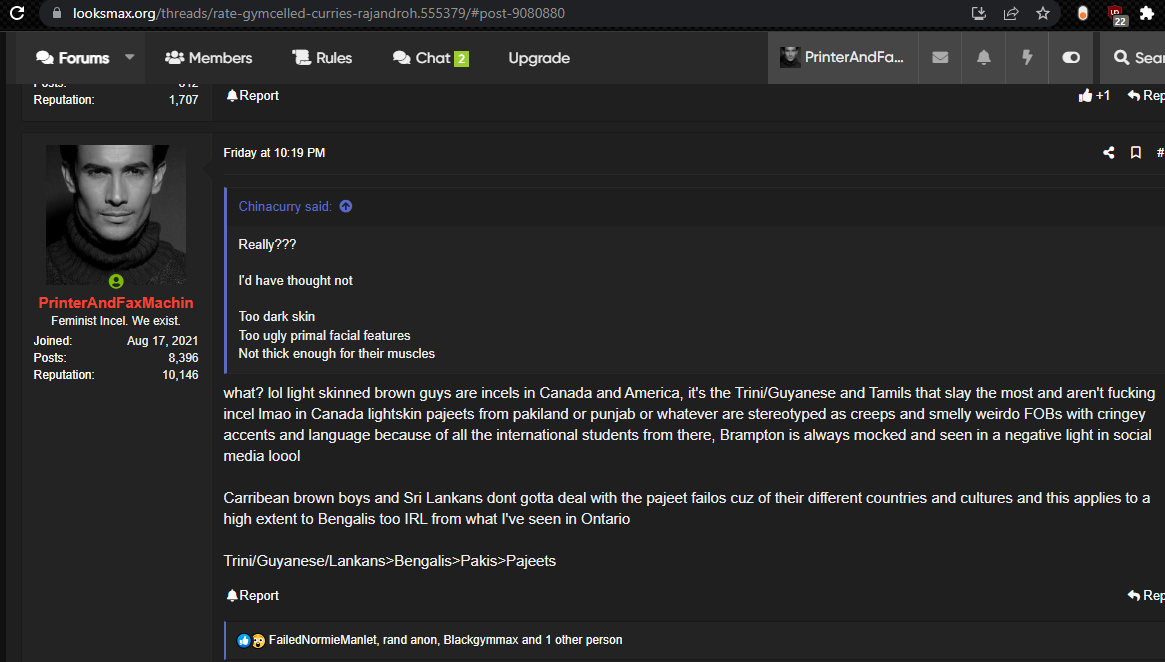The width and height of the screenshot is (1165, 662).
Task: Click the Upgrade link
Action: [x=539, y=58]
